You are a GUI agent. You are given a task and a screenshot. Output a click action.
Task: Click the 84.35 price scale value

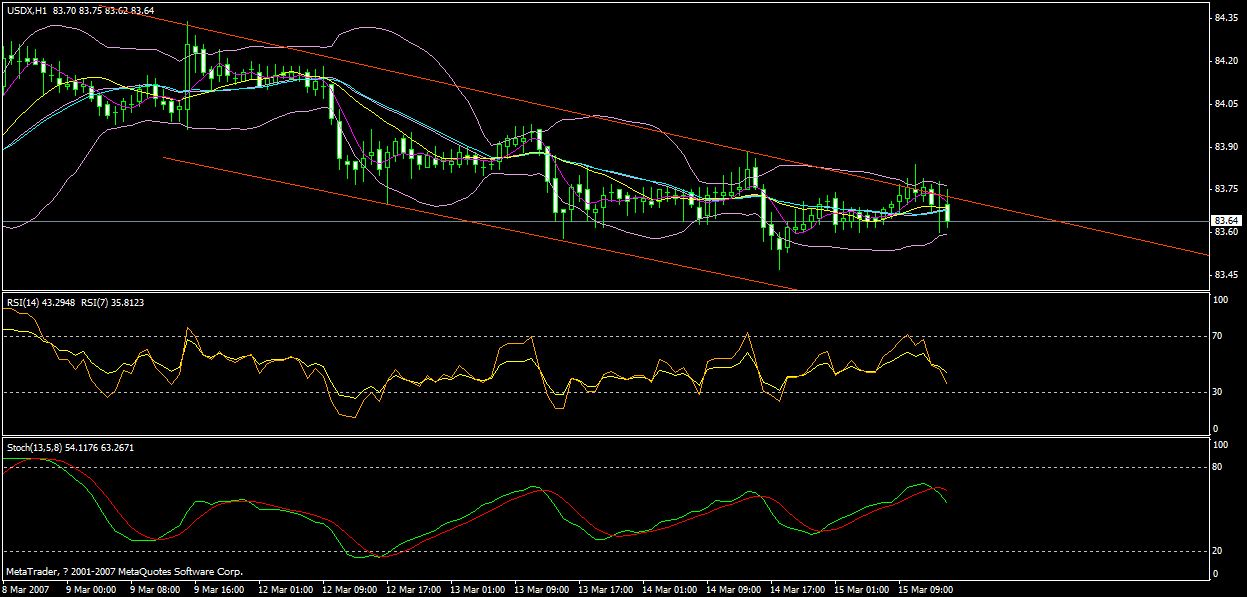click(1225, 18)
